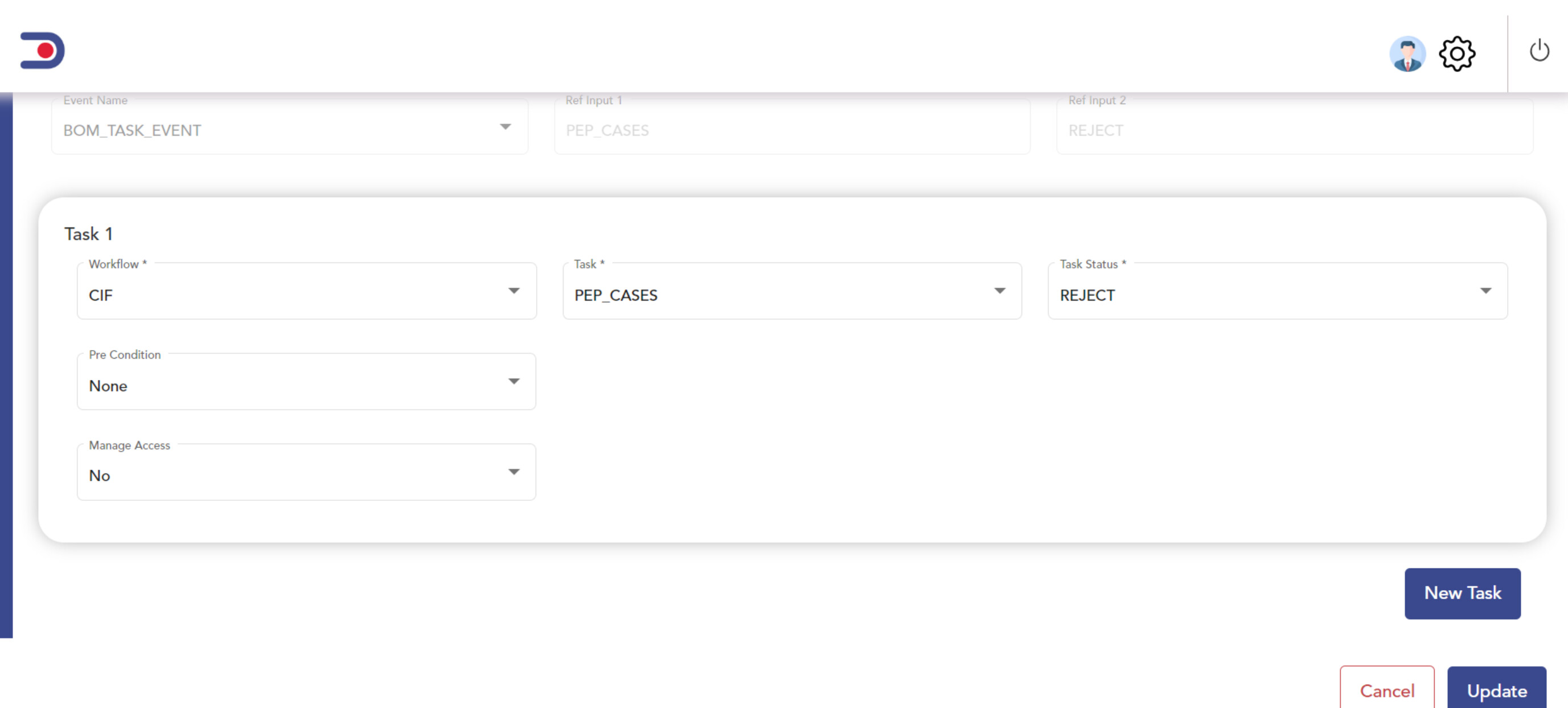Click the Ref Input 2 field
The image size is (1568, 708).
(1295, 126)
